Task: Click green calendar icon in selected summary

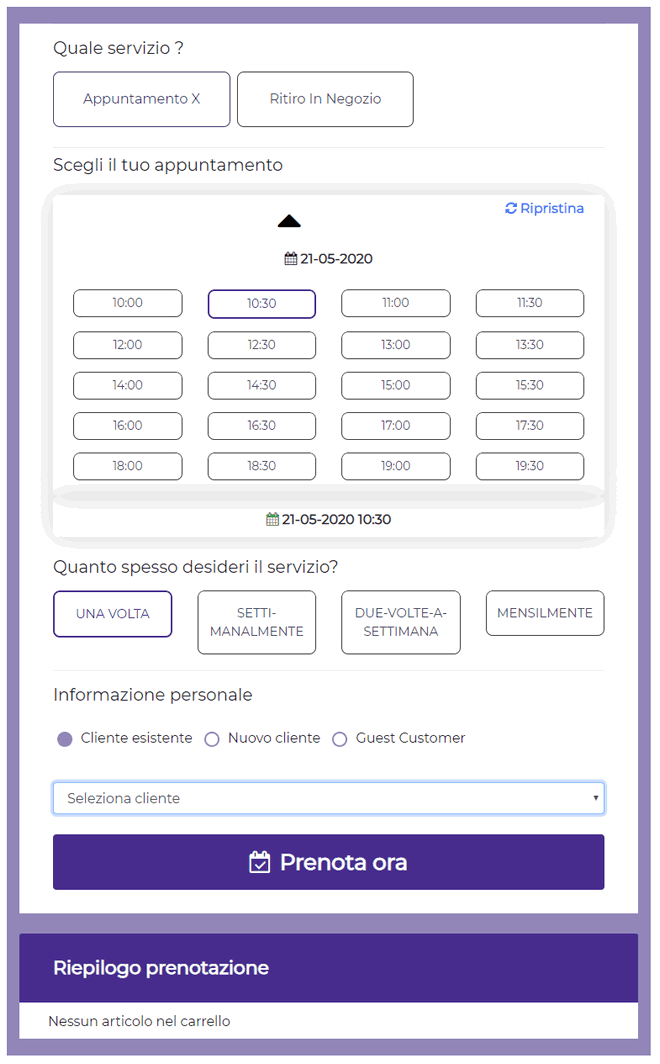Action: coord(272,520)
